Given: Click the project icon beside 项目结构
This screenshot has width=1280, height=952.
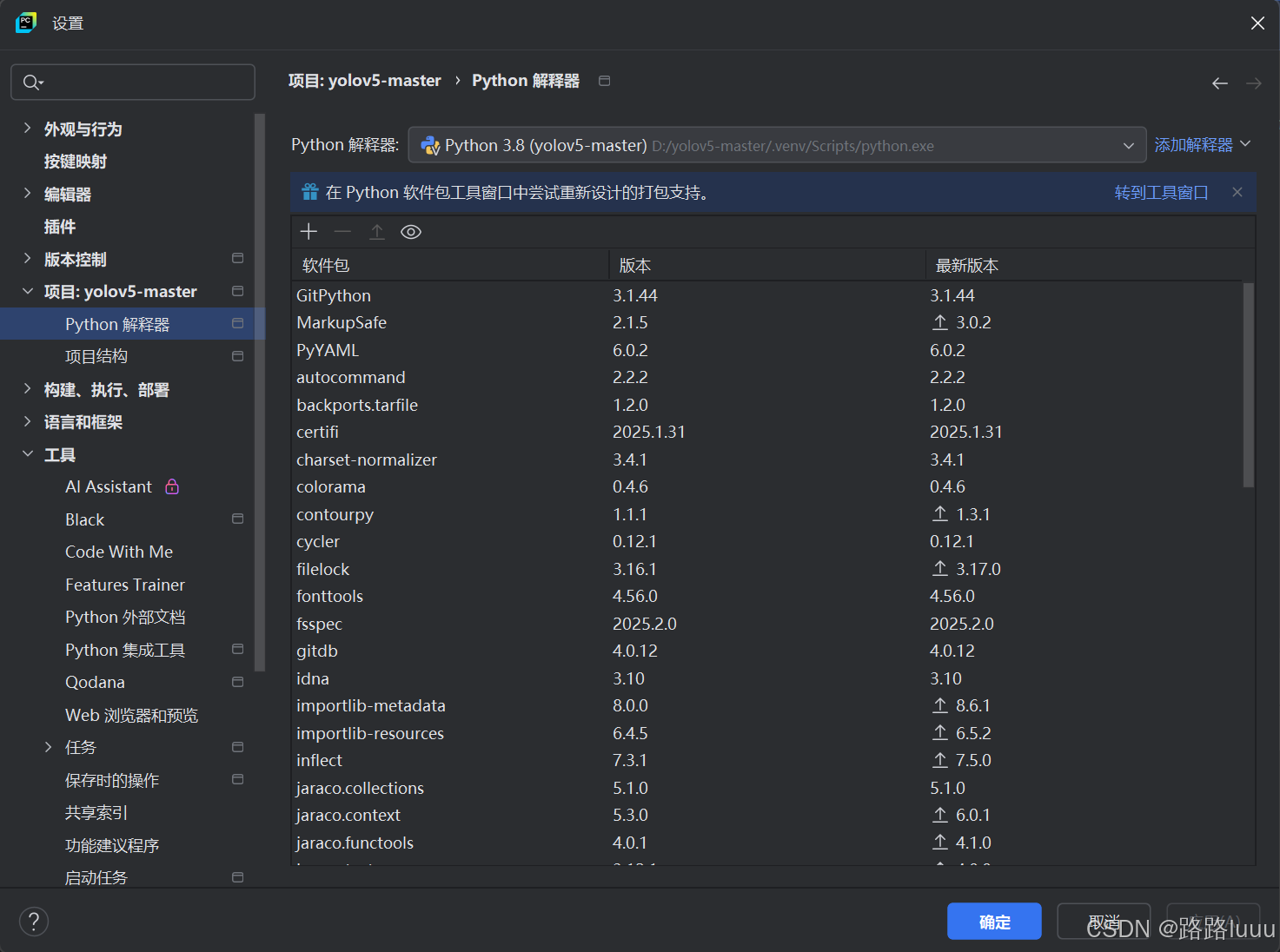Looking at the screenshot, I should pos(237,356).
